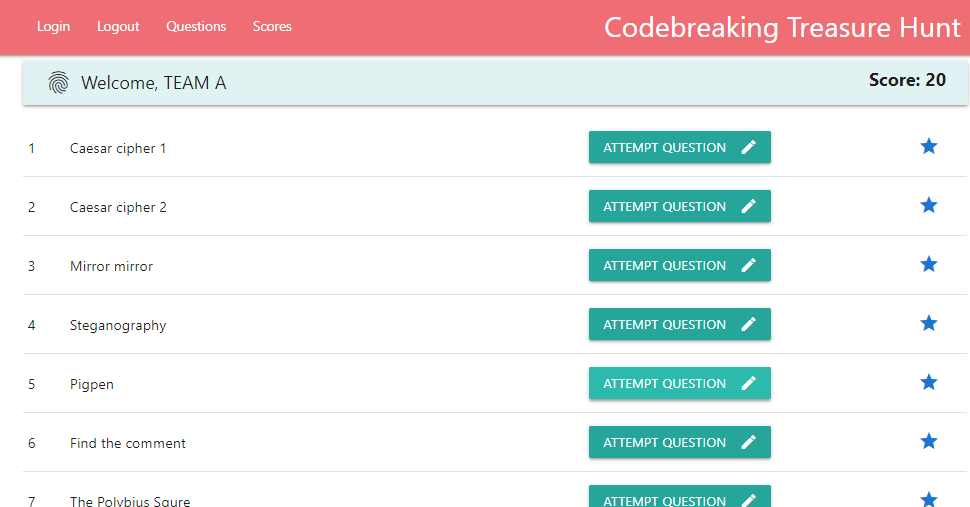The height and width of the screenshot is (507, 970).
Task: Click the star icon for Caesar cipher 1
Action: (x=929, y=147)
